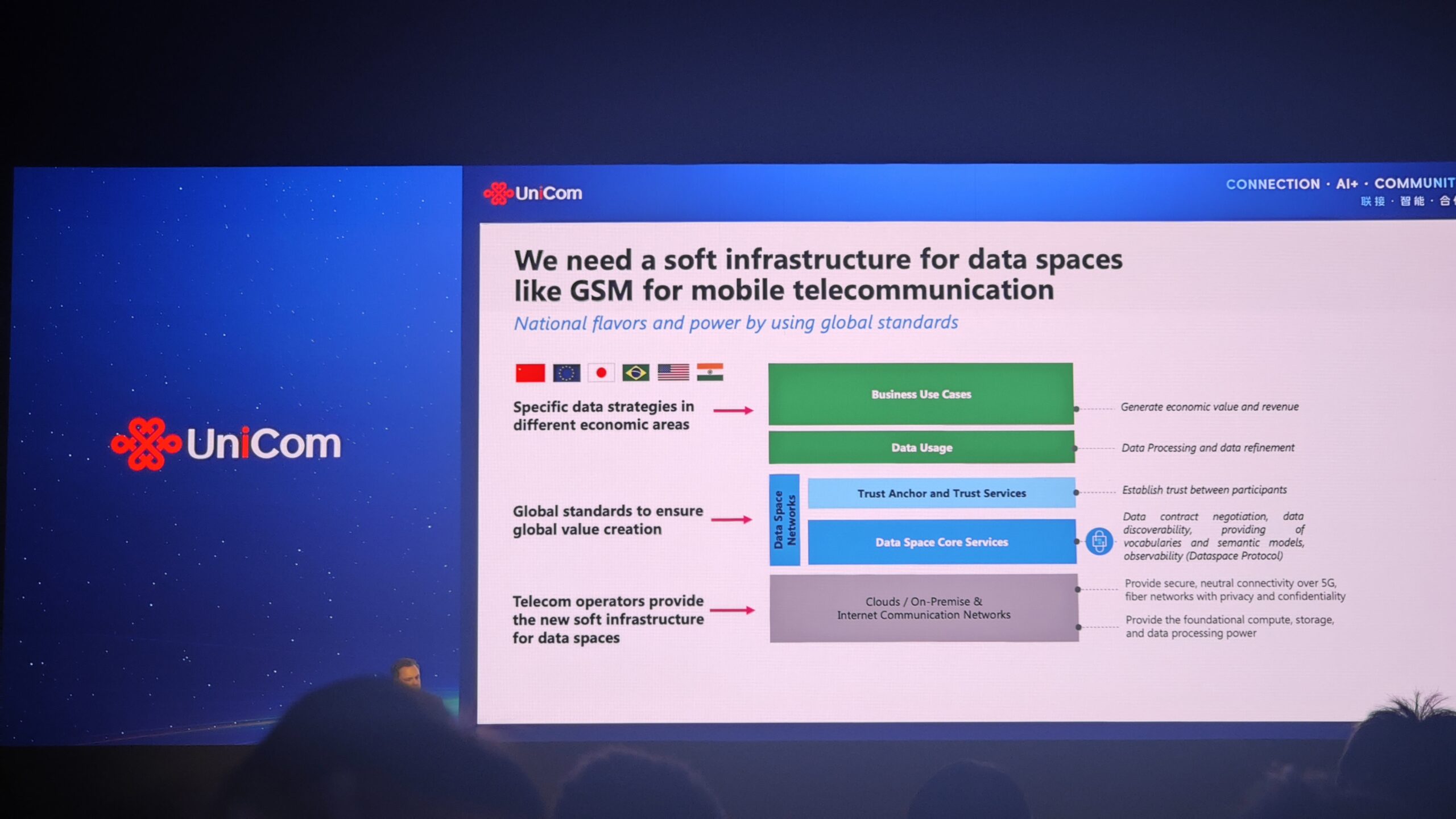The width and height of the screenshot is (1456, 819).
Task: Click Trust Anchor and Trust Services block
Action: [941, 493]
